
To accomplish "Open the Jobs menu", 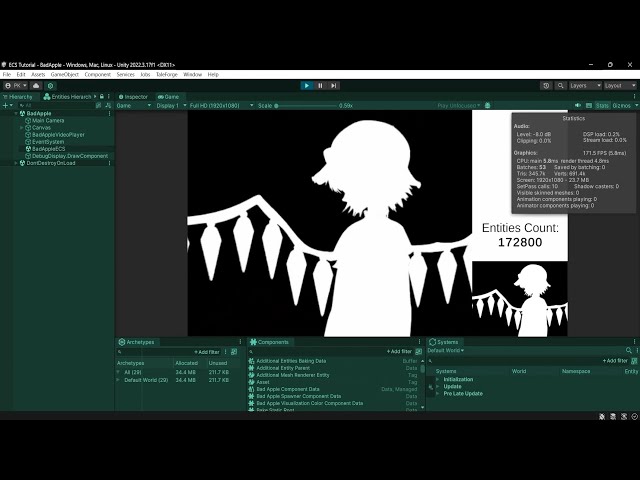I will click(x=145, y=75).
